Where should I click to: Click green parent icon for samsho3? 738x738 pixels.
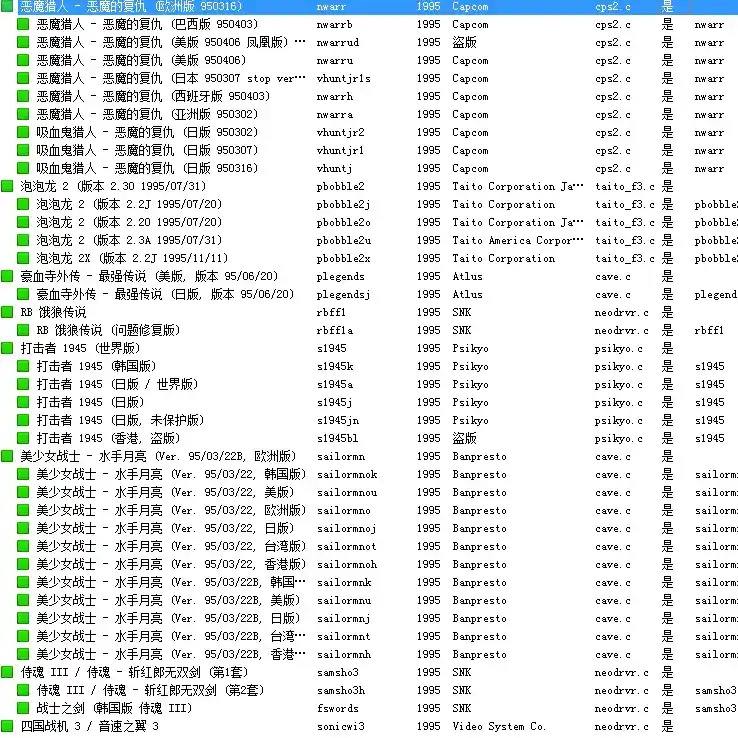pyautogui.click(x=7, y=672)
